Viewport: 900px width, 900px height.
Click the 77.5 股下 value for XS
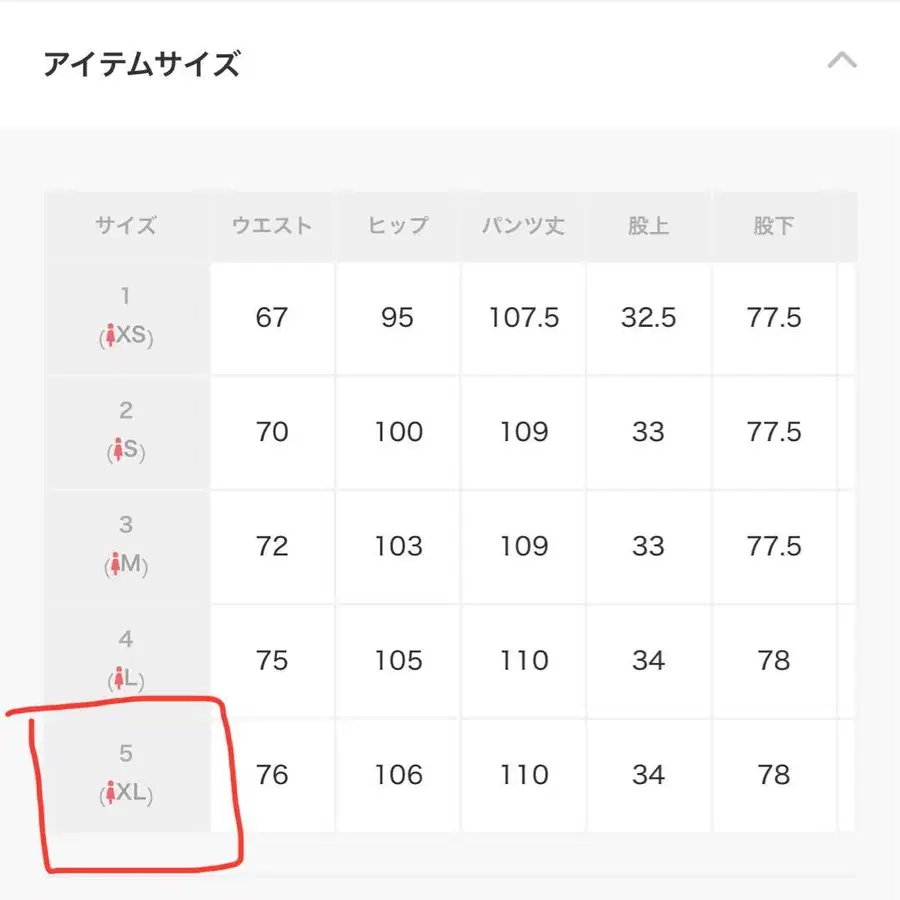tap(775, 318)
